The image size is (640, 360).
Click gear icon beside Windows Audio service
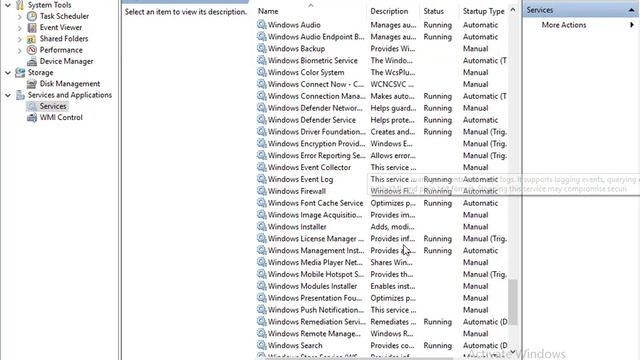pos(262,24)
